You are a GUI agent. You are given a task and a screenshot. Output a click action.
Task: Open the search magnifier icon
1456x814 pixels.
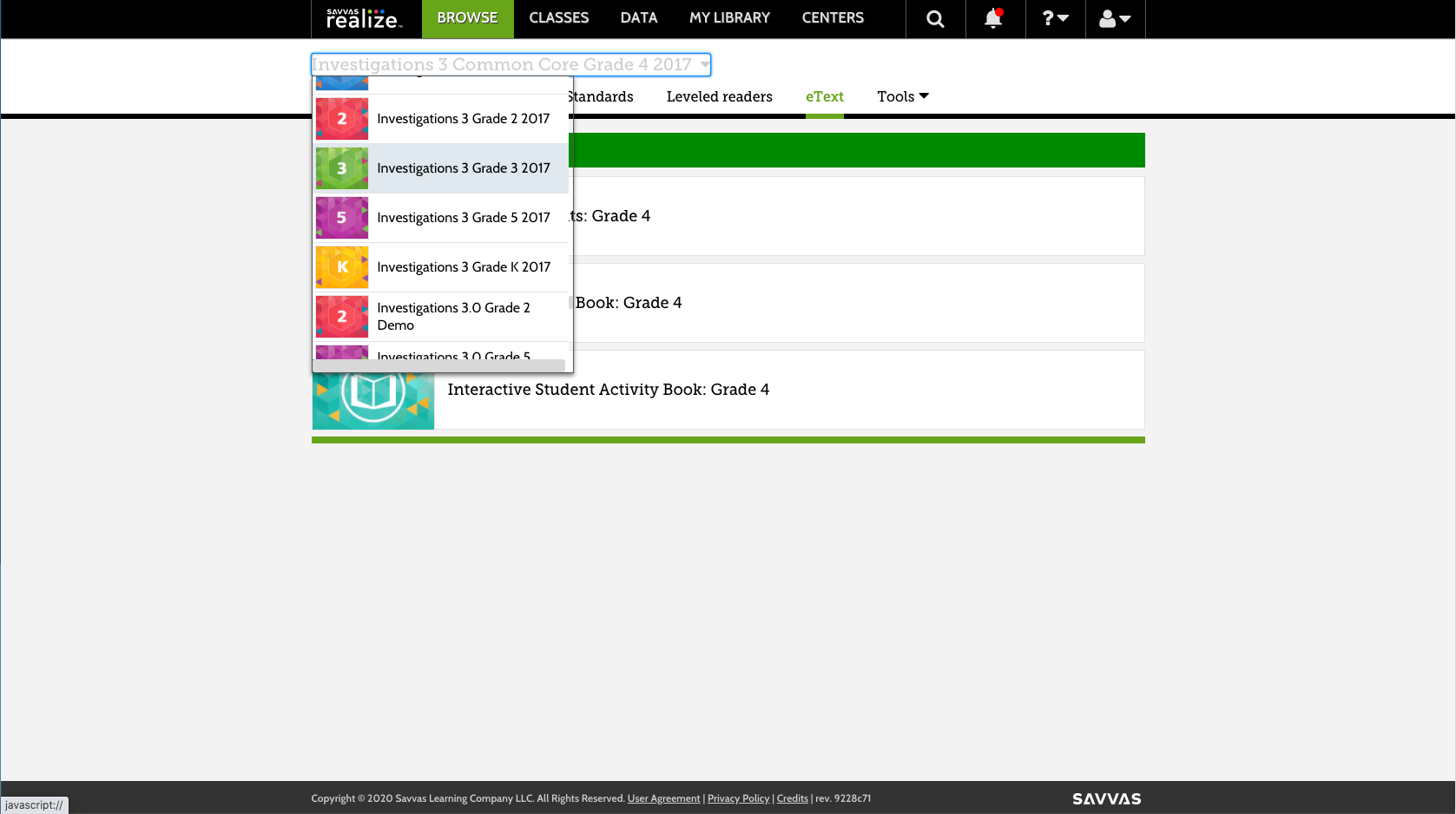[x=935, y=19]
